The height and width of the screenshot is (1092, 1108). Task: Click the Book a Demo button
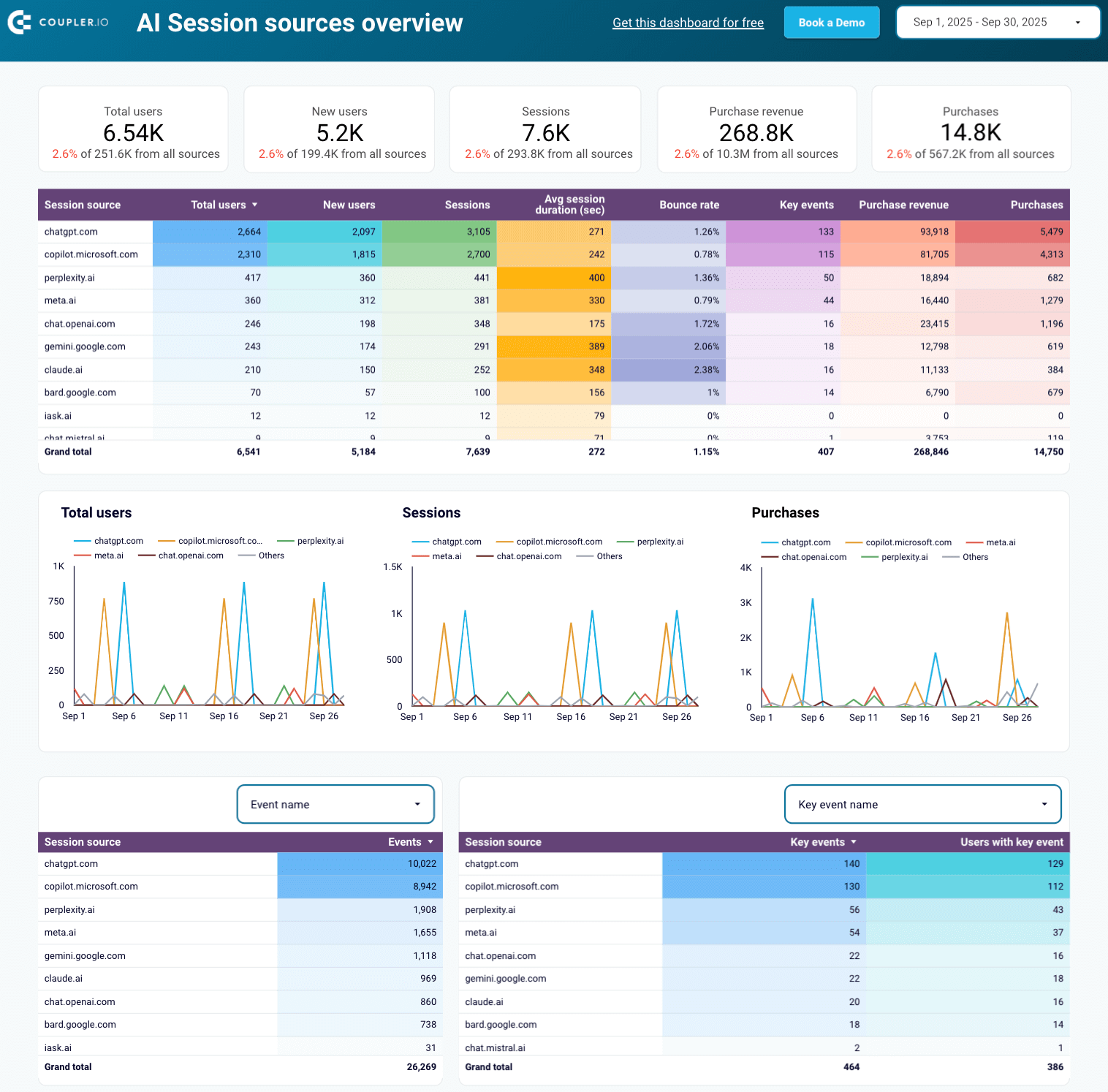(x=831, y=23)
